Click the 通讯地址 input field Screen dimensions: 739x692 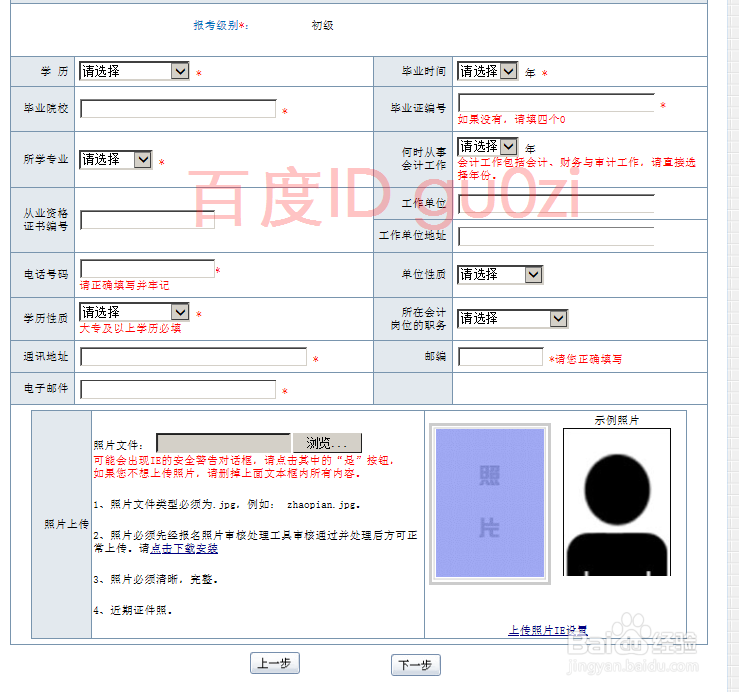pyautogui.click(x=194, y=356)
